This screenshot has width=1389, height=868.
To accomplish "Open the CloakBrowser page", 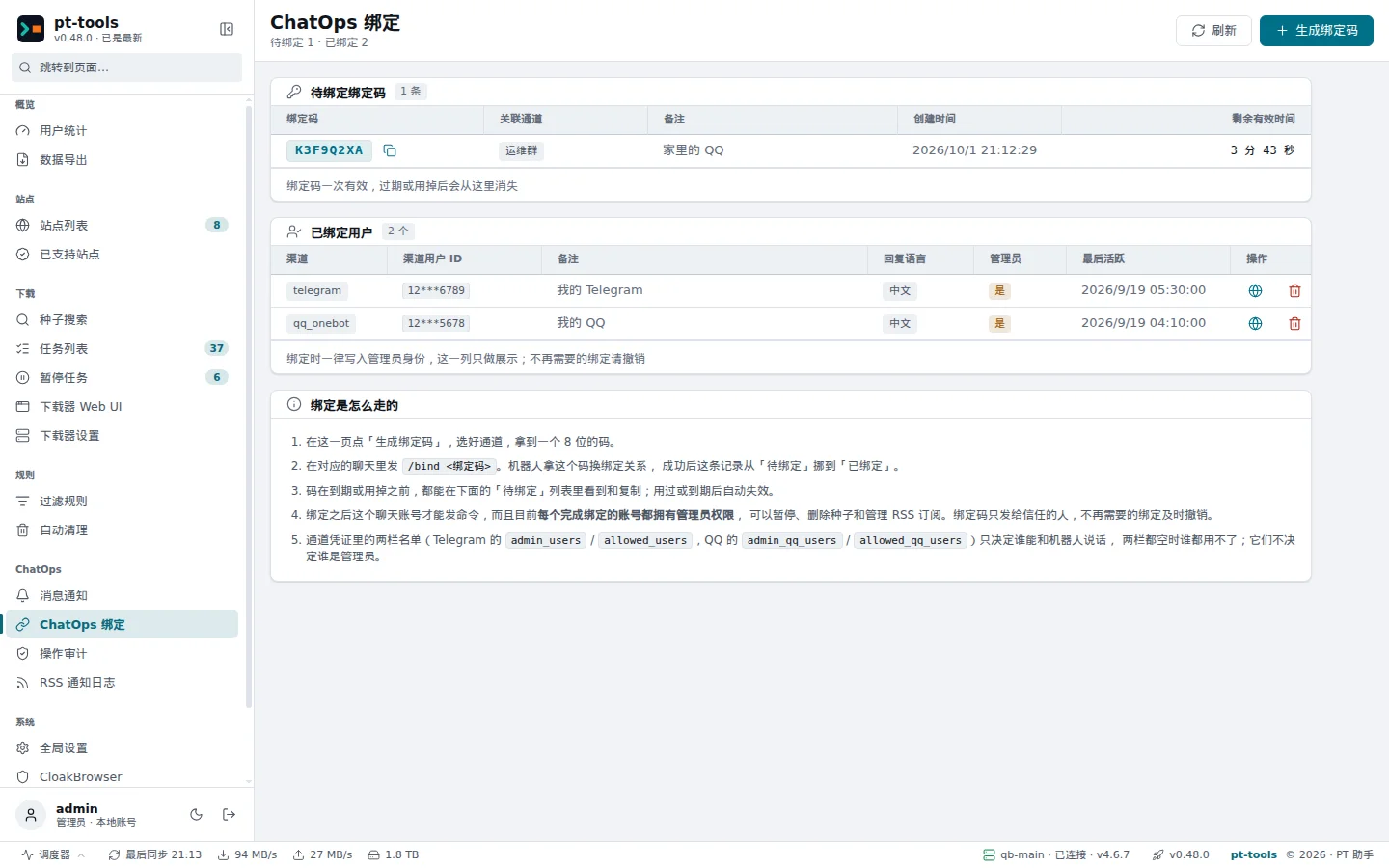I will pyautogui.click(x=123, y=777).
